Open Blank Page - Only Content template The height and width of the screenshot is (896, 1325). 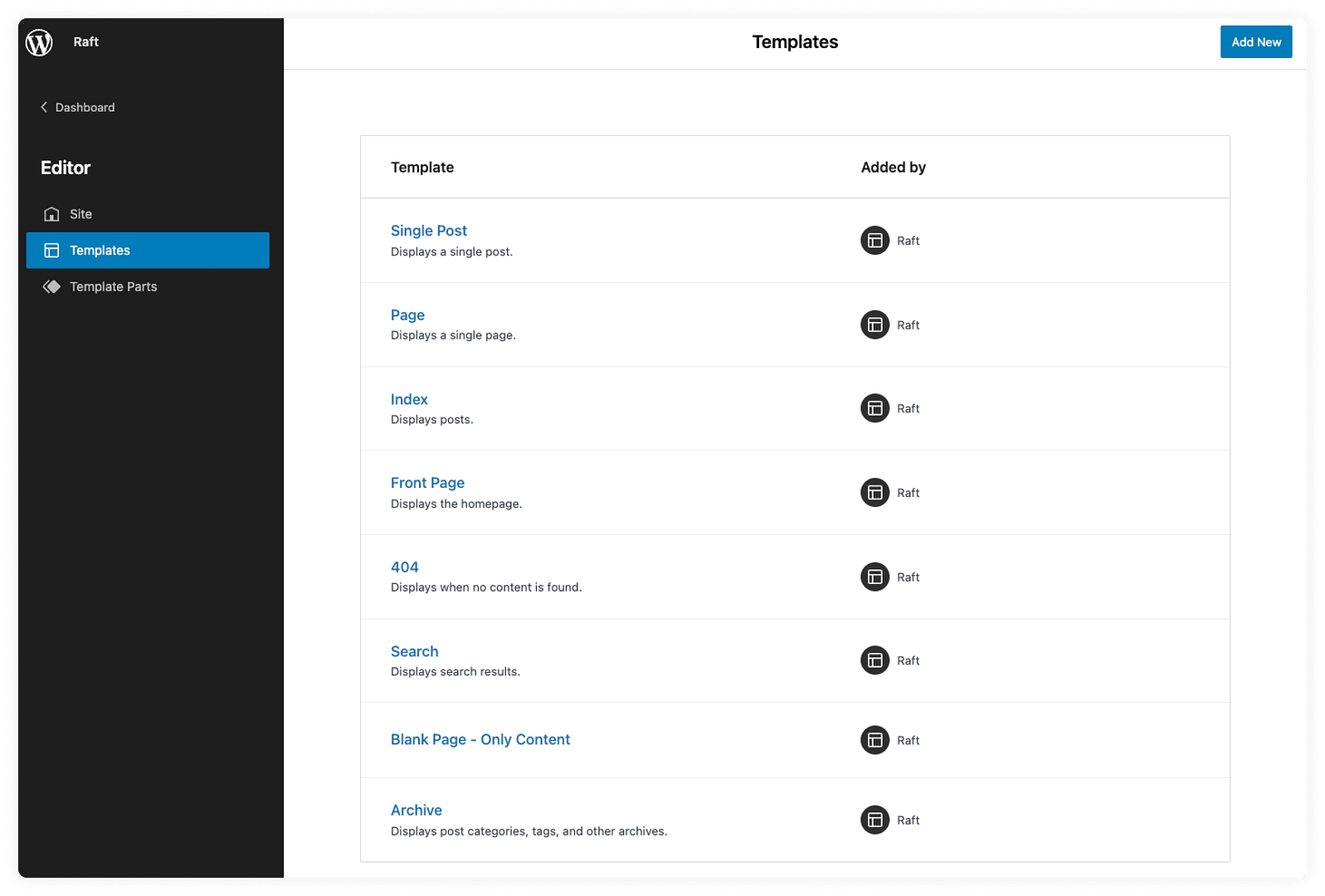point(480,740)
